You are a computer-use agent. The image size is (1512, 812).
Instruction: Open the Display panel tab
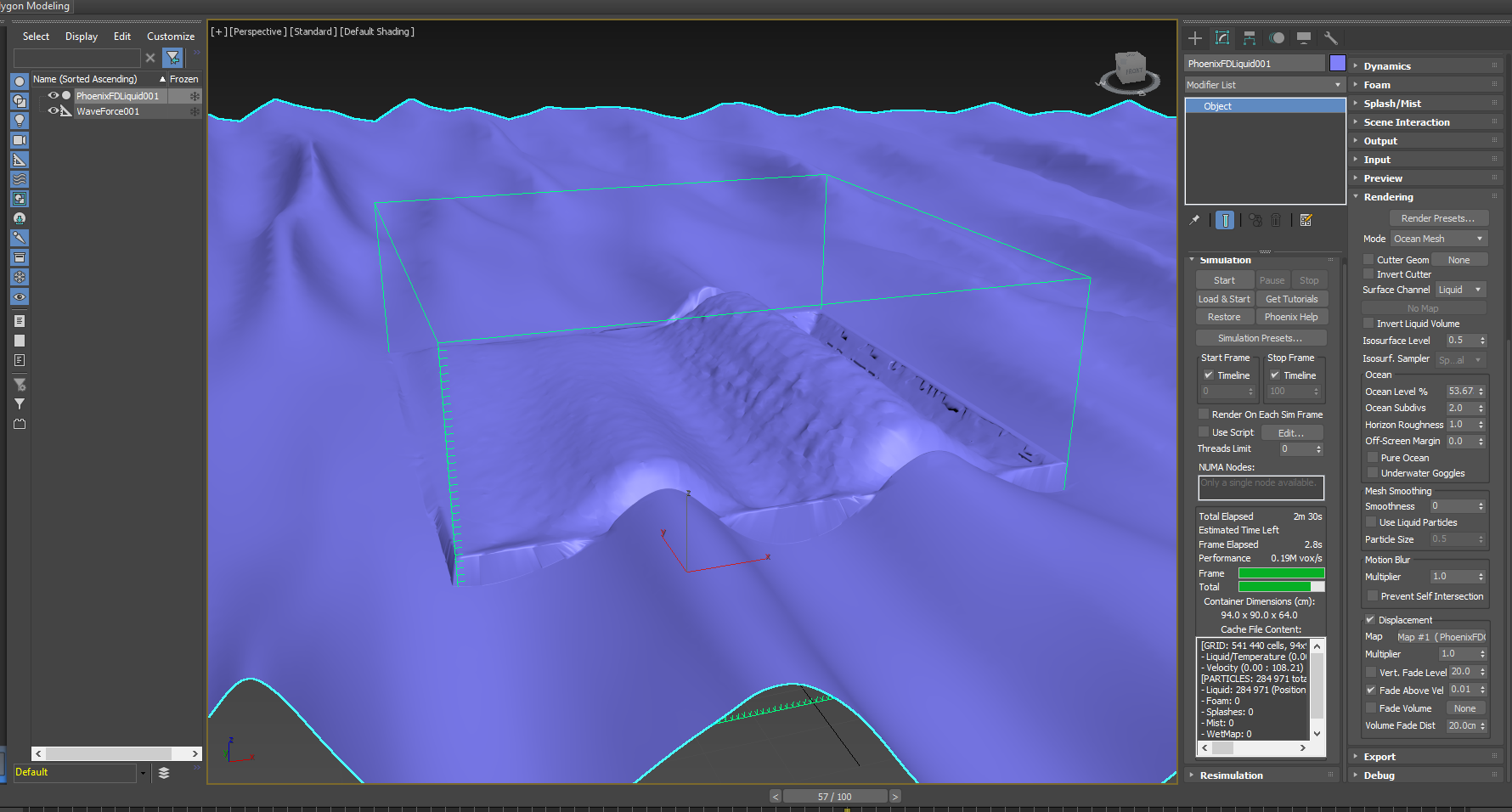coord(1304,38)
